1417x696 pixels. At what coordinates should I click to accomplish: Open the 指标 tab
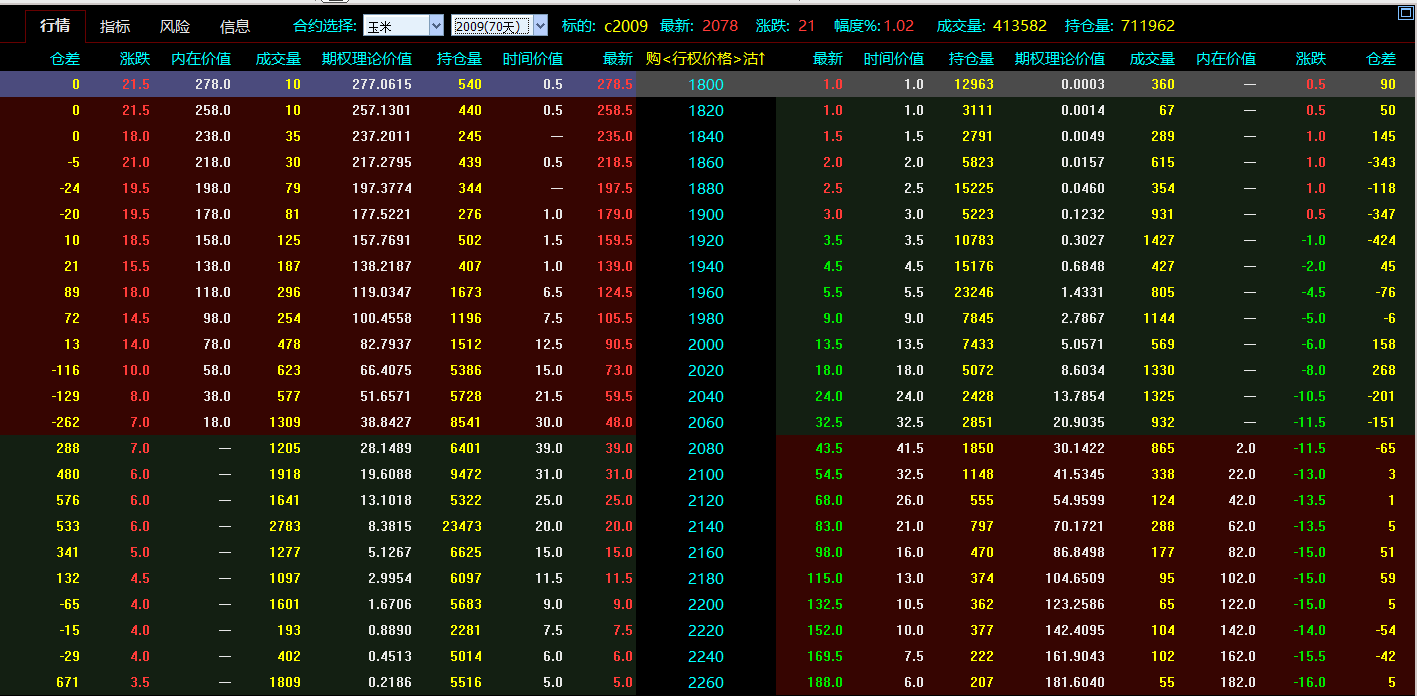click(115, 26)
